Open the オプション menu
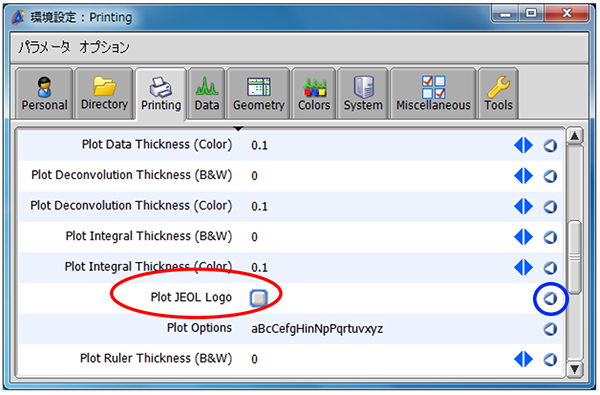The width and height of the screenshot is (600, 395). click(x=104, y=47)
